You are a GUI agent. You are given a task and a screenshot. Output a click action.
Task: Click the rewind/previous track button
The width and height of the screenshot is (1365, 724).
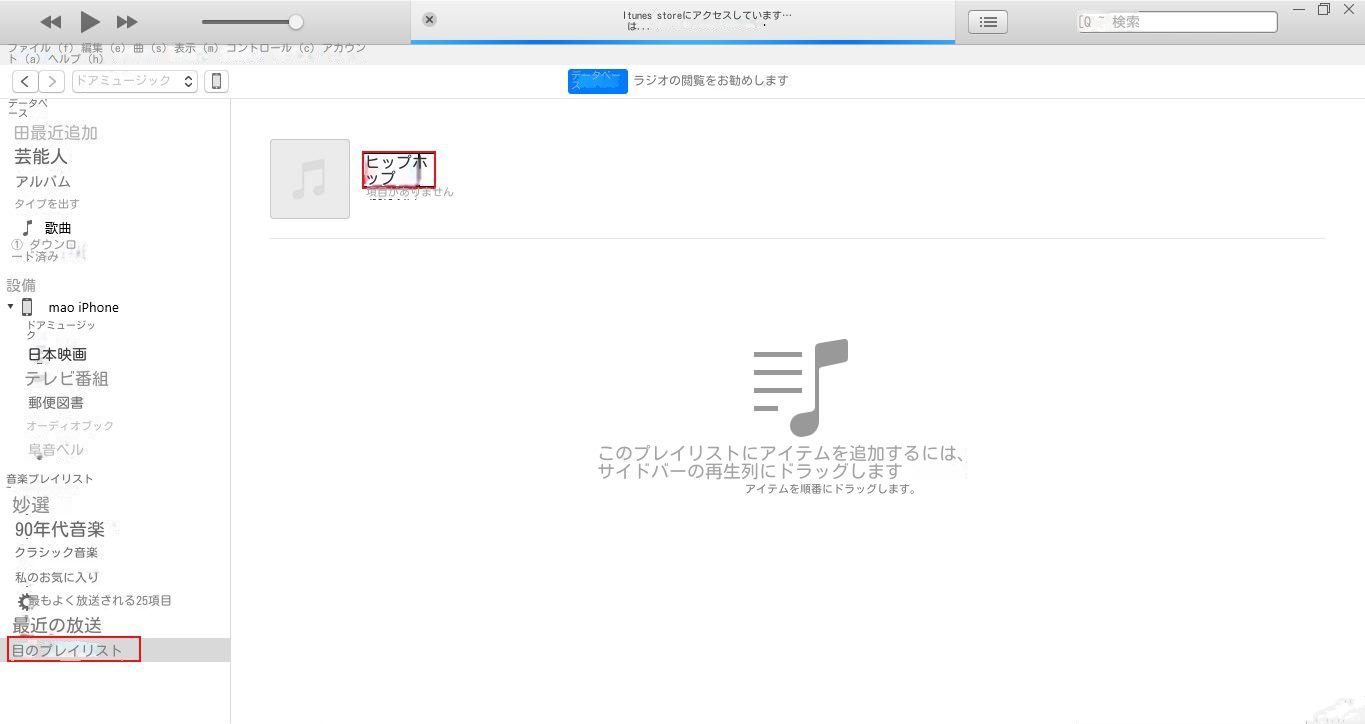coord(51,22)
